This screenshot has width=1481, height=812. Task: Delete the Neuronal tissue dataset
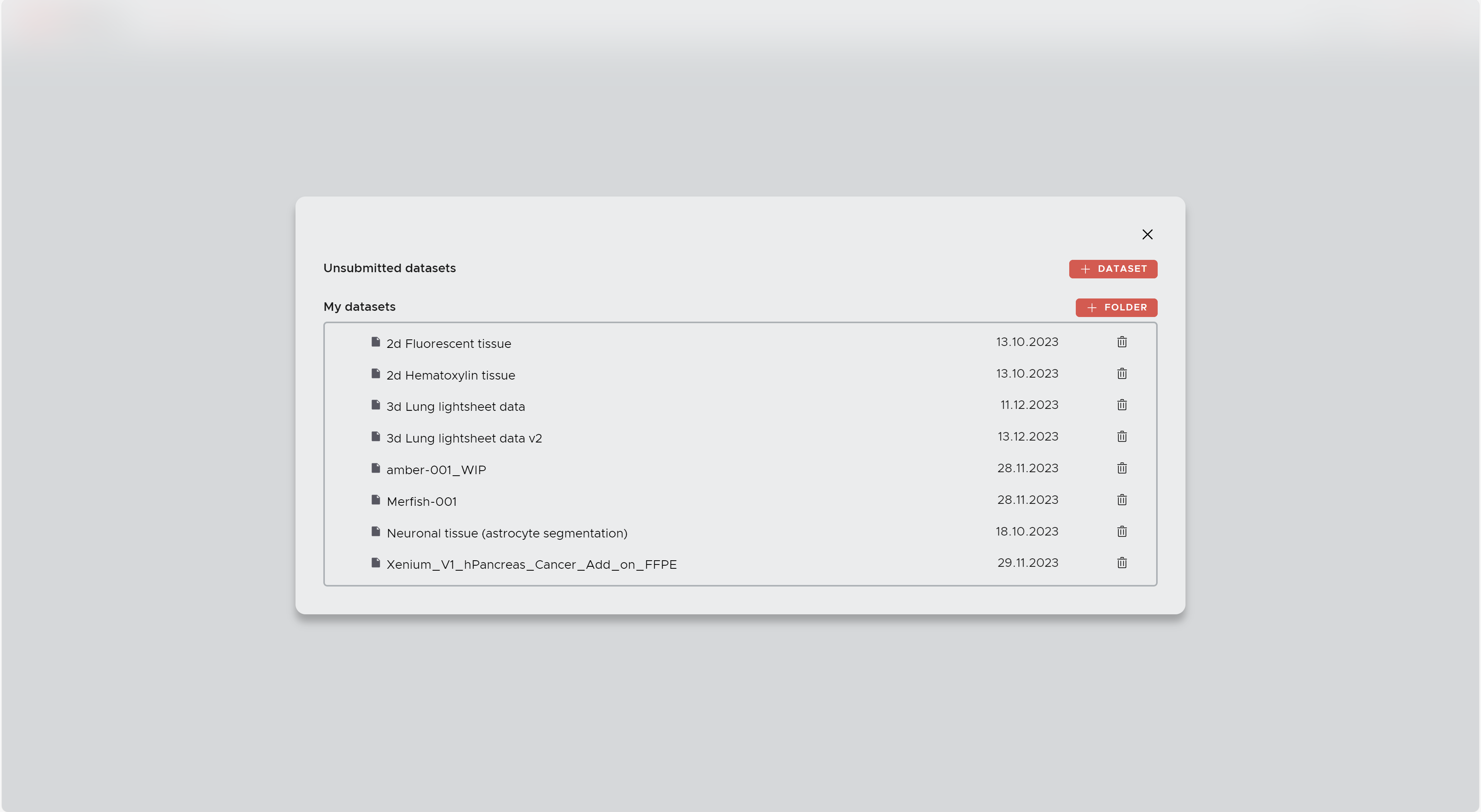(x=1122, y=531)
